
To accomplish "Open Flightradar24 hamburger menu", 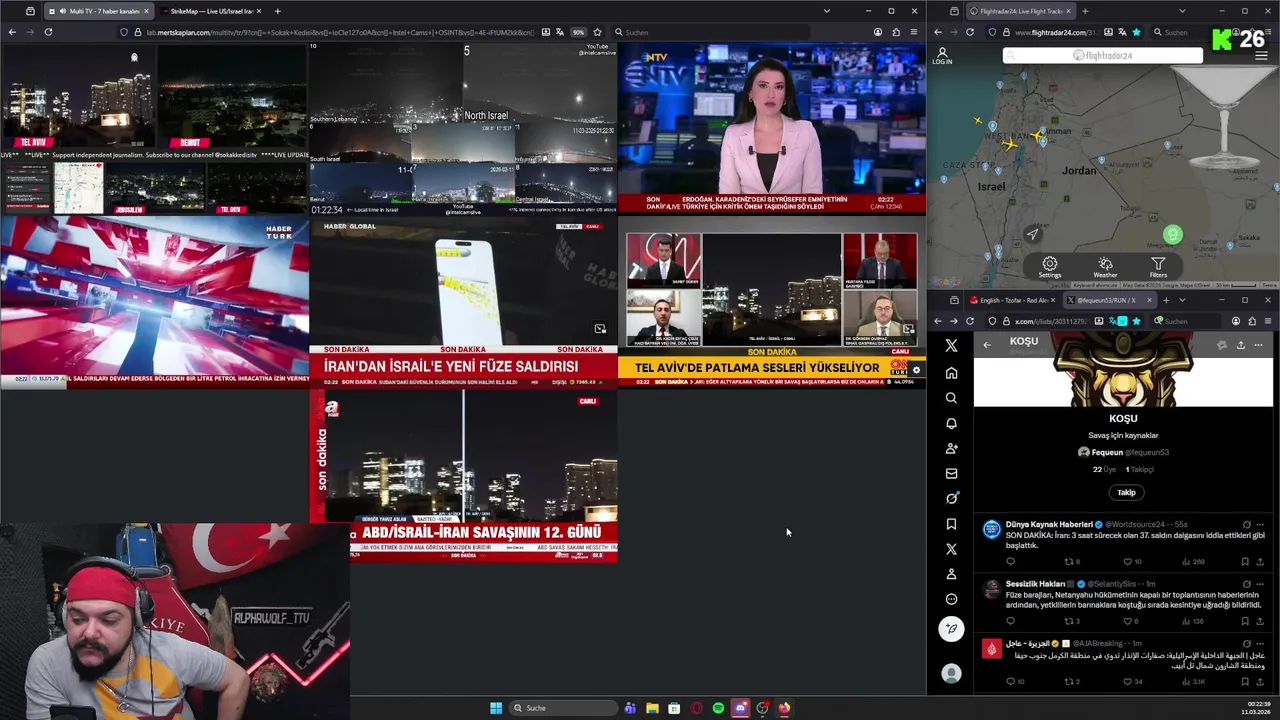I will [x=1260, y=56].
